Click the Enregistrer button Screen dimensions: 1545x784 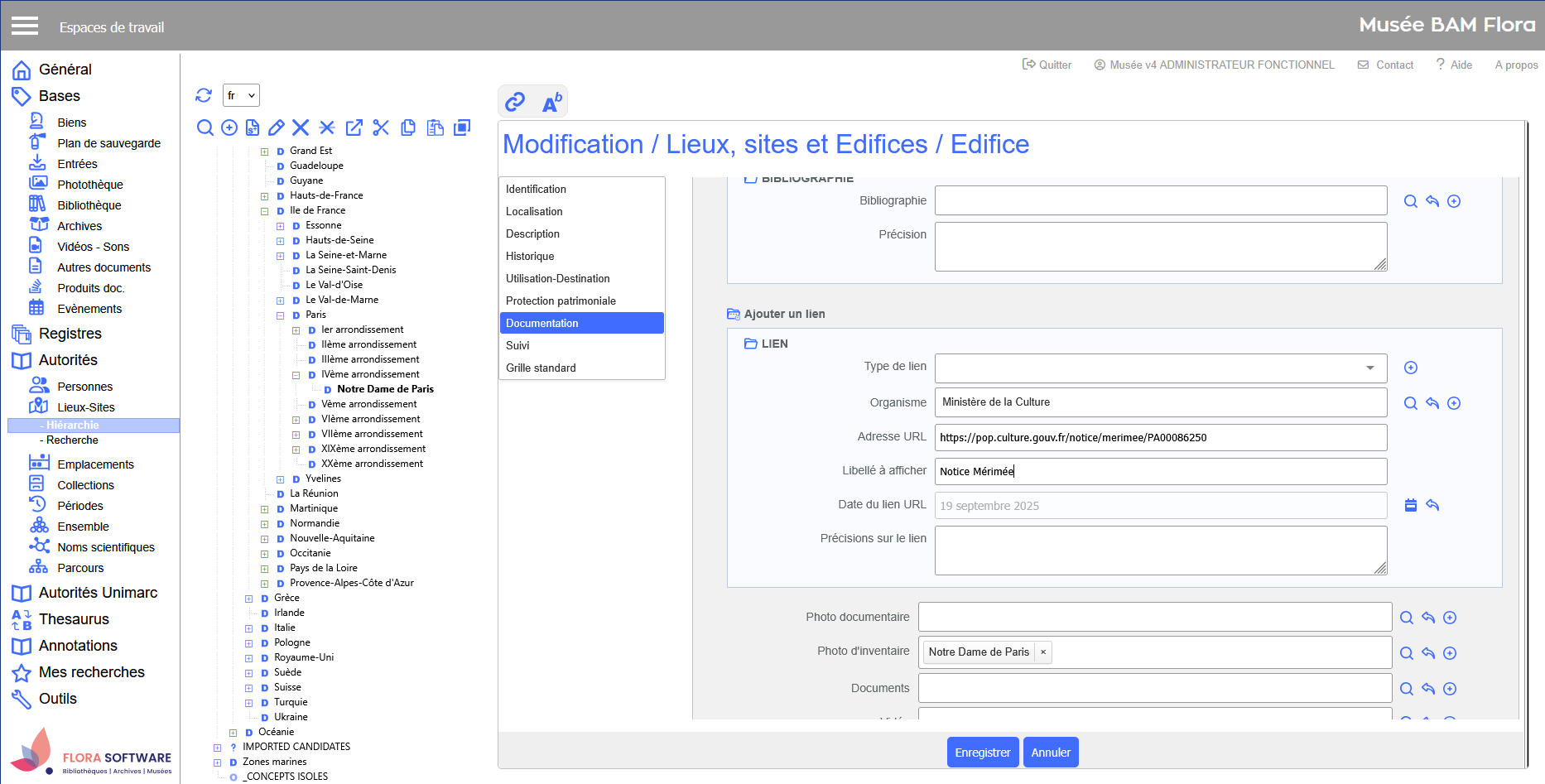point(982,753)
